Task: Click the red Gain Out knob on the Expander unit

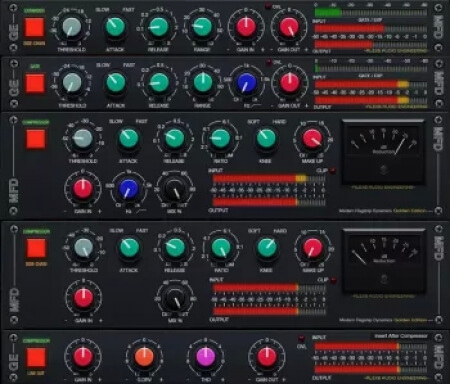Action: point(289,27)
